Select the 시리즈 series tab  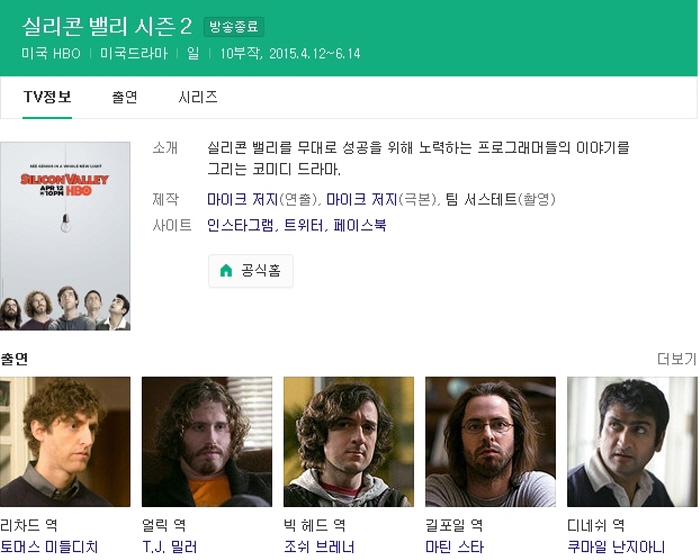(198, 97)
